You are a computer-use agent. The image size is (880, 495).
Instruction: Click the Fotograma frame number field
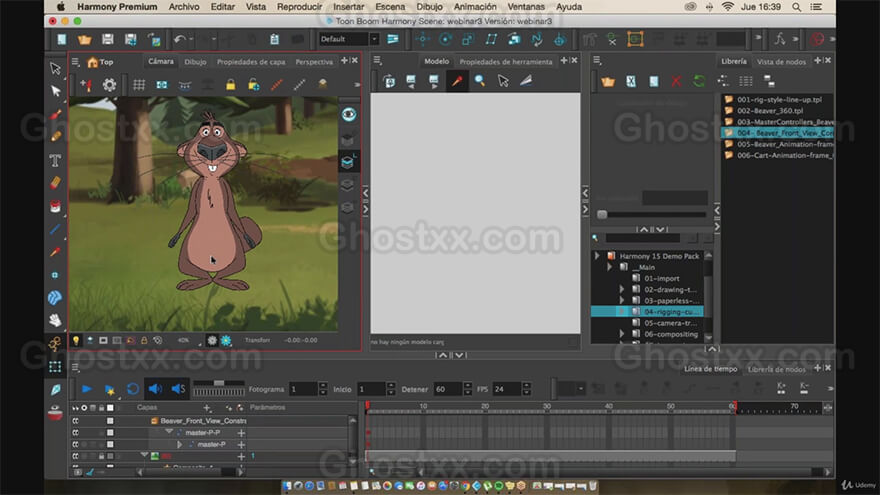tap(303, 389)
